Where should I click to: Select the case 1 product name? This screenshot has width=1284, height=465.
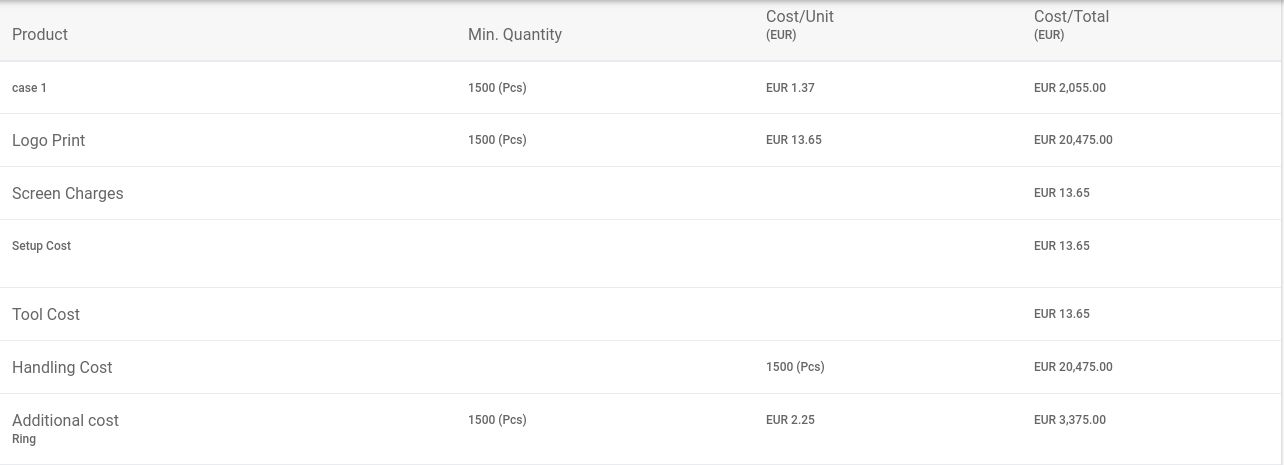[x=29, y=88]
